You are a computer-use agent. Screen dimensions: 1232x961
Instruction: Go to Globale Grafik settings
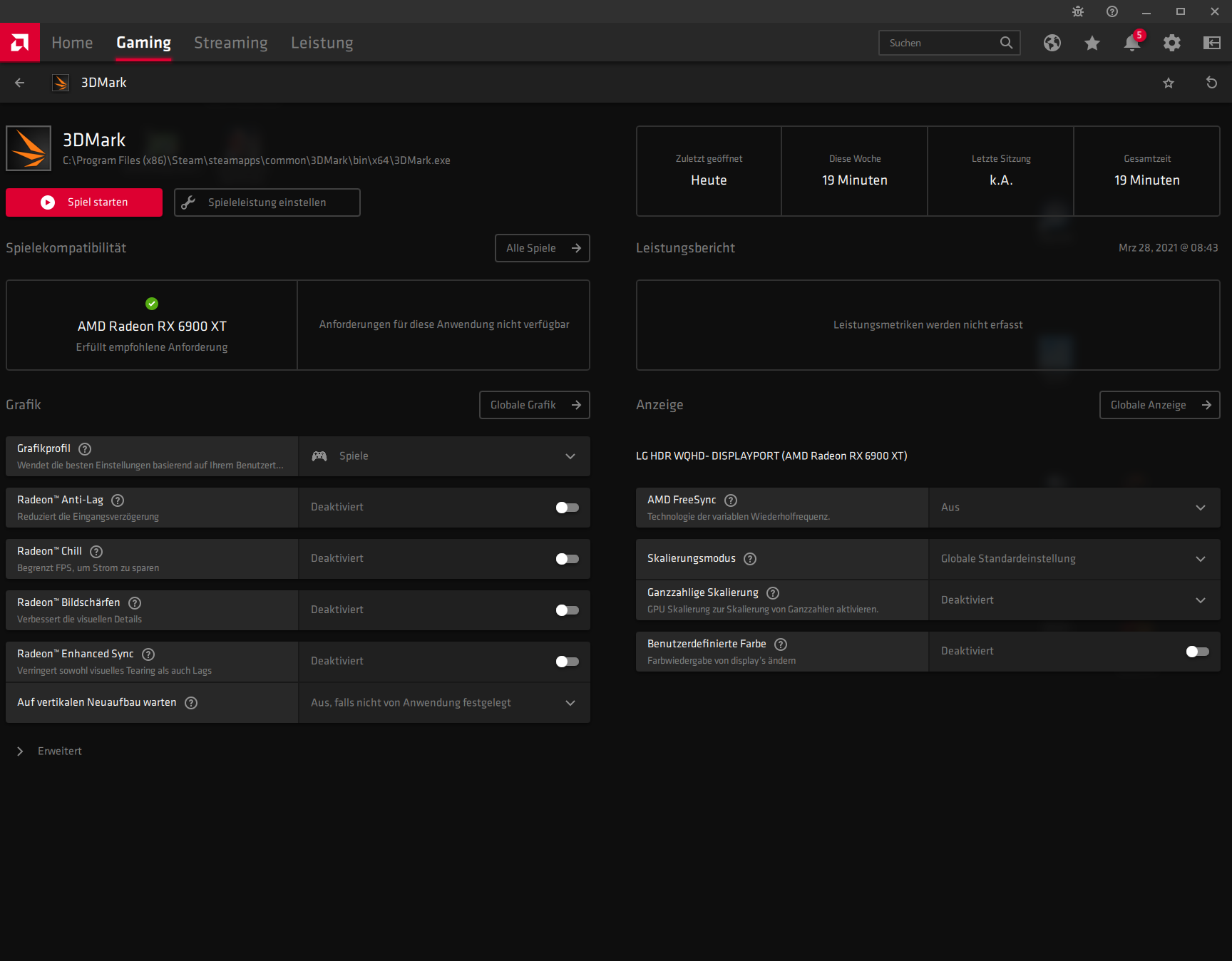click(535, 405)
